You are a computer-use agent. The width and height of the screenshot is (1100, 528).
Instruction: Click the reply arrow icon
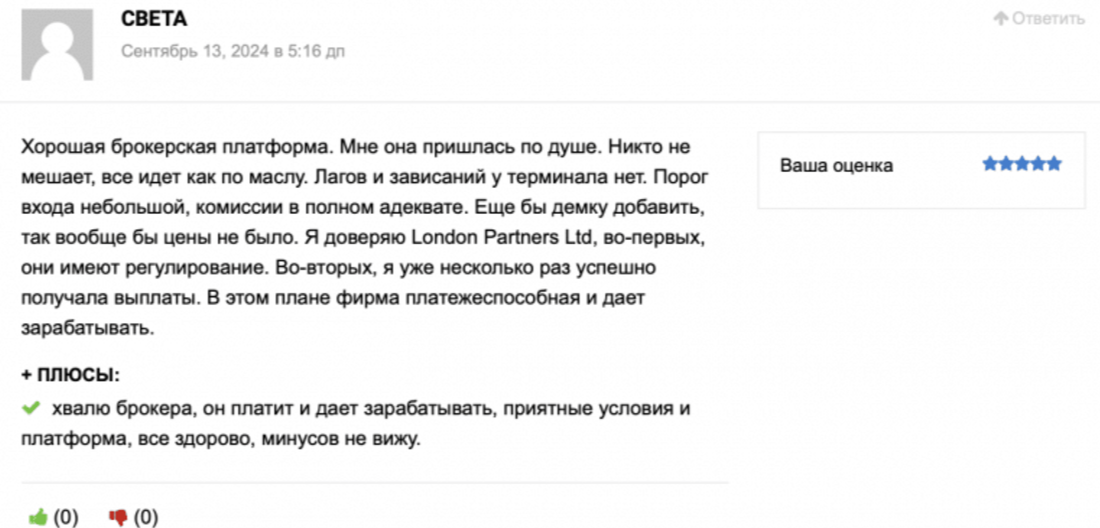999,19
